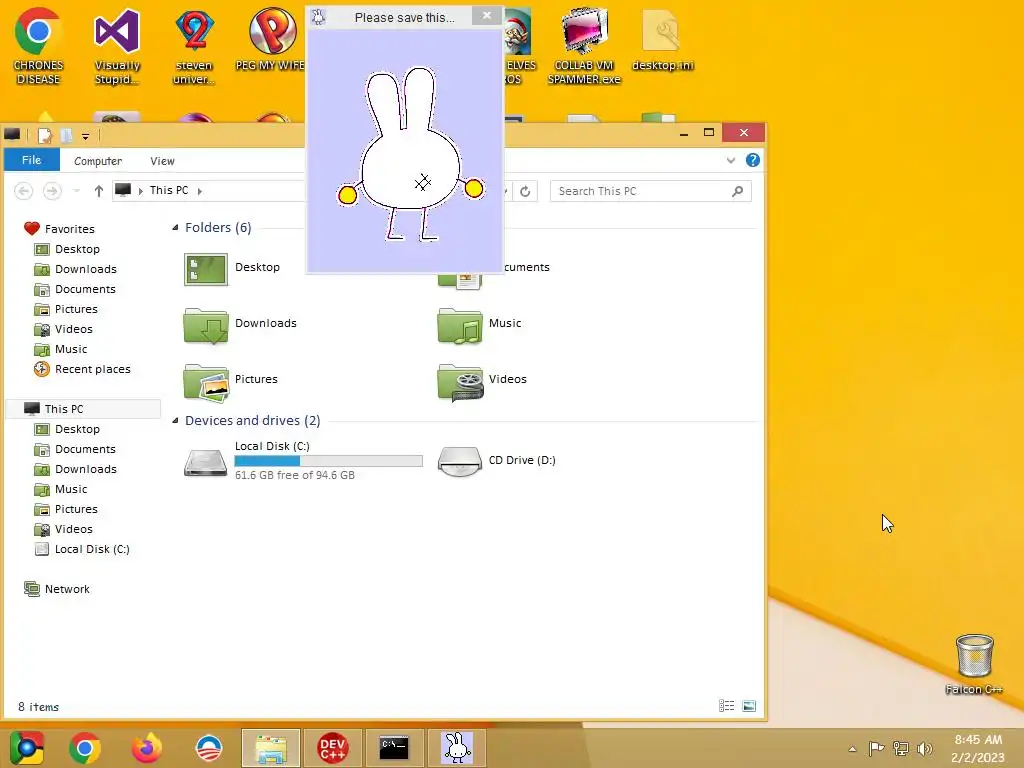Click the bunny's yellow left hand
Viewport: 1024px width, 768px height.
pos(347,195)
